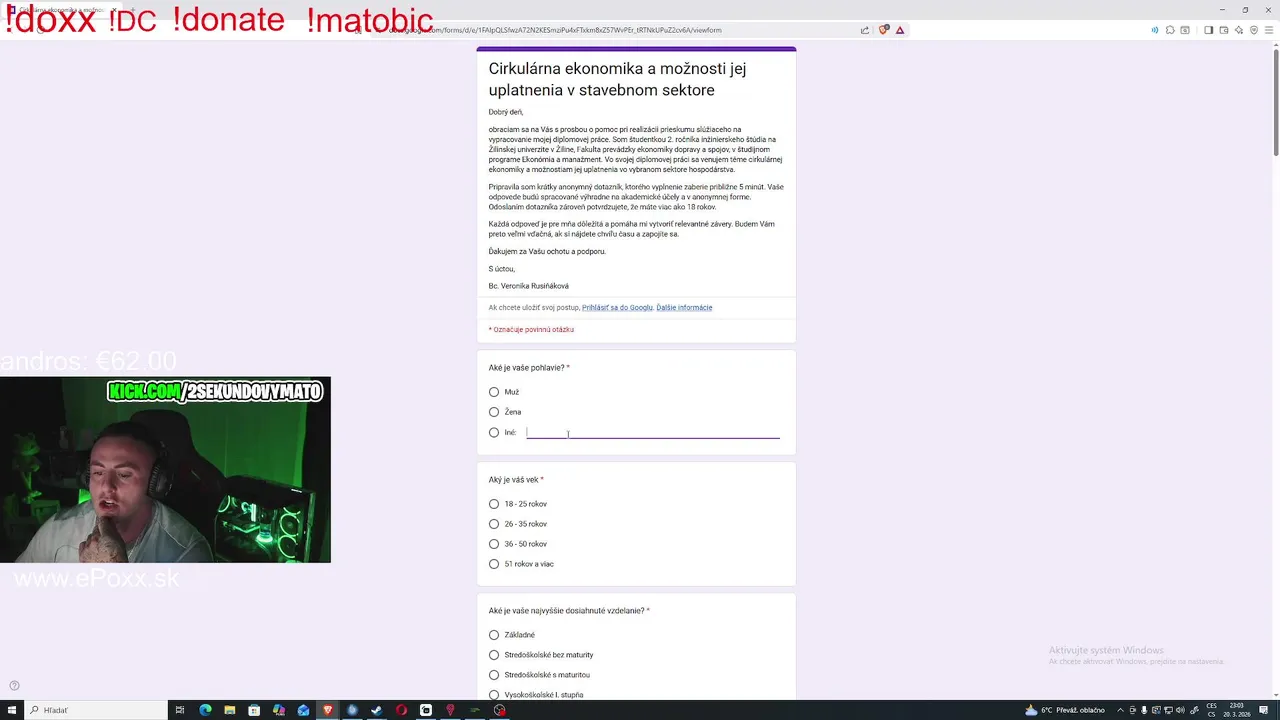The image size is (1280, 720).
Task: Launch Microsoft Edge from the taskbar
Action: click(205, 710)
